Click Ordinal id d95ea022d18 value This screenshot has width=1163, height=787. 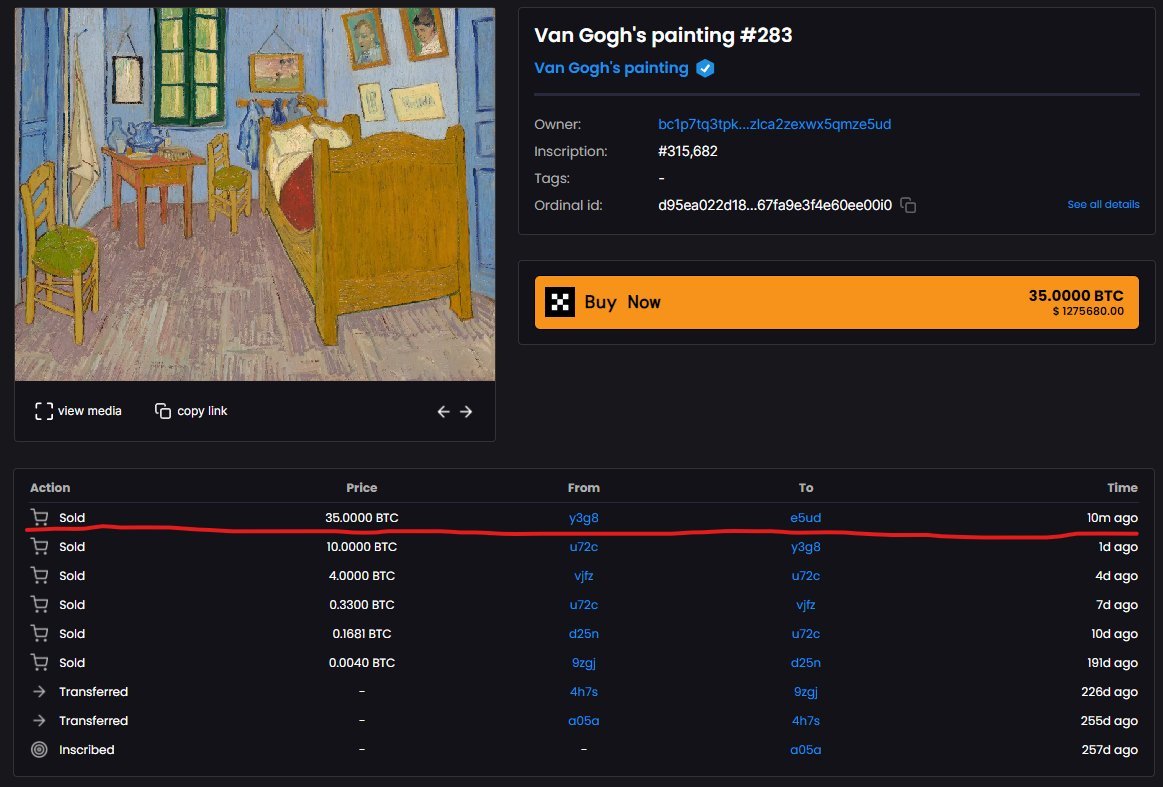tap(774, 205)
